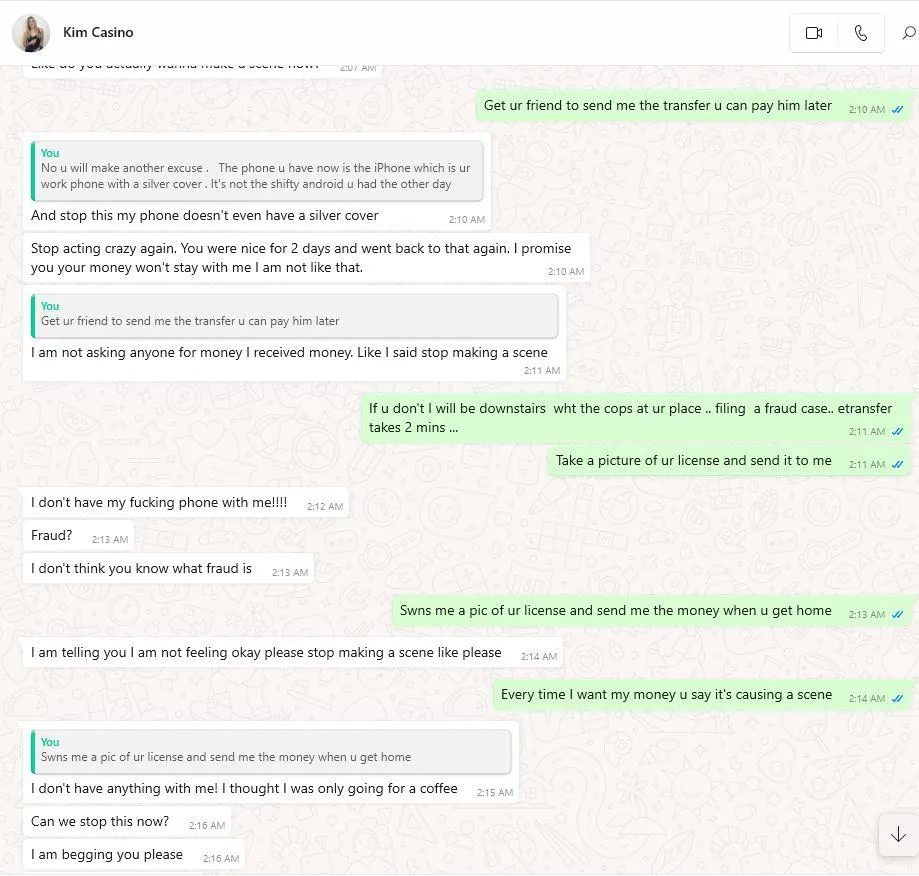The width and height of the screenshot is (919, 876).
Task: Click message 'I don't have my fucking phone'
Action: click(x=186, y=503)
